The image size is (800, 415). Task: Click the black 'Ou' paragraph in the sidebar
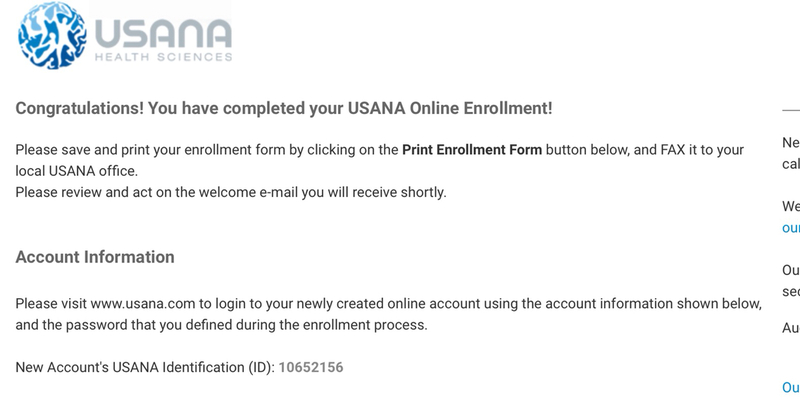[790, 270]
